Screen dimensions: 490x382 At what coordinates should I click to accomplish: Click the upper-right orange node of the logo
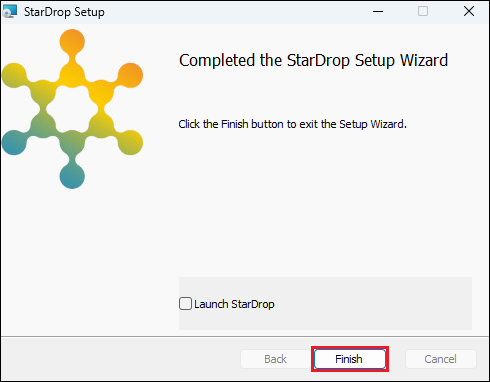(130, 75)
